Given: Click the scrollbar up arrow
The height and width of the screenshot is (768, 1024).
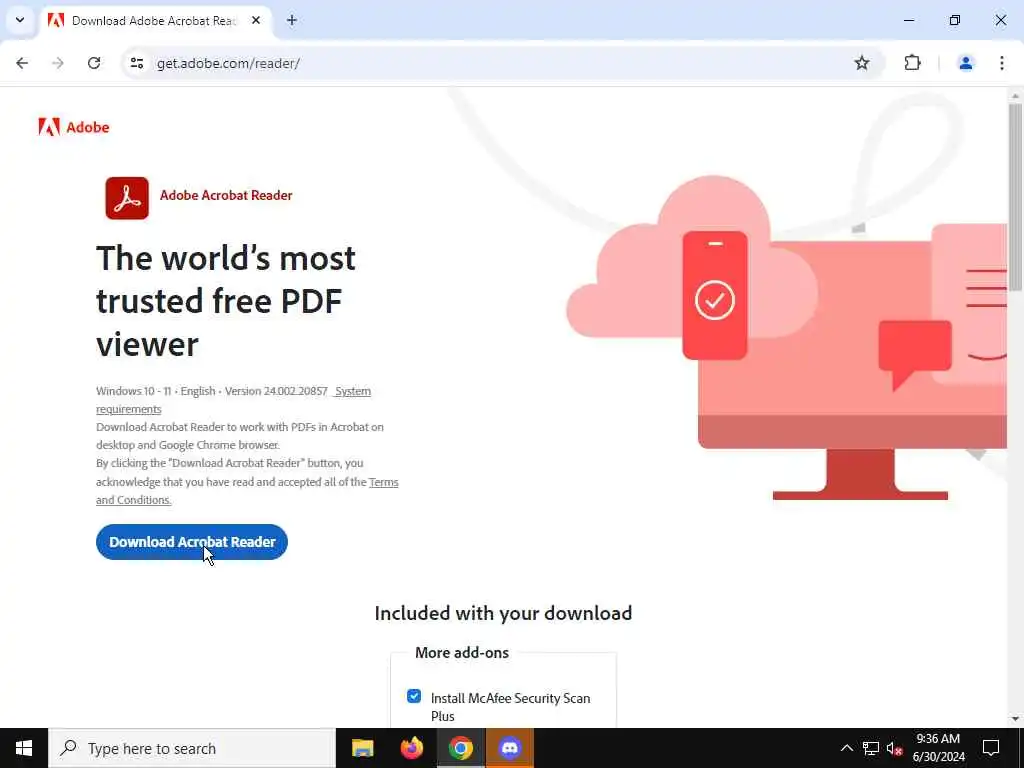Looking at the screenshot, I should [x=1015, y=96].
